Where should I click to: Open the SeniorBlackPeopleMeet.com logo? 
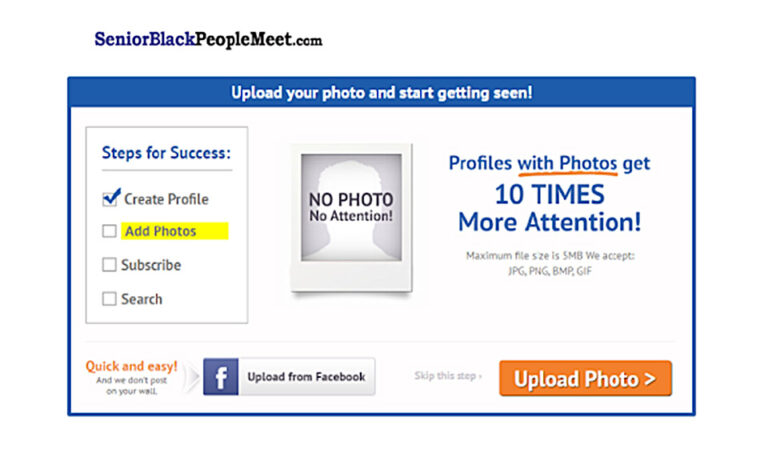coord(208,39)
